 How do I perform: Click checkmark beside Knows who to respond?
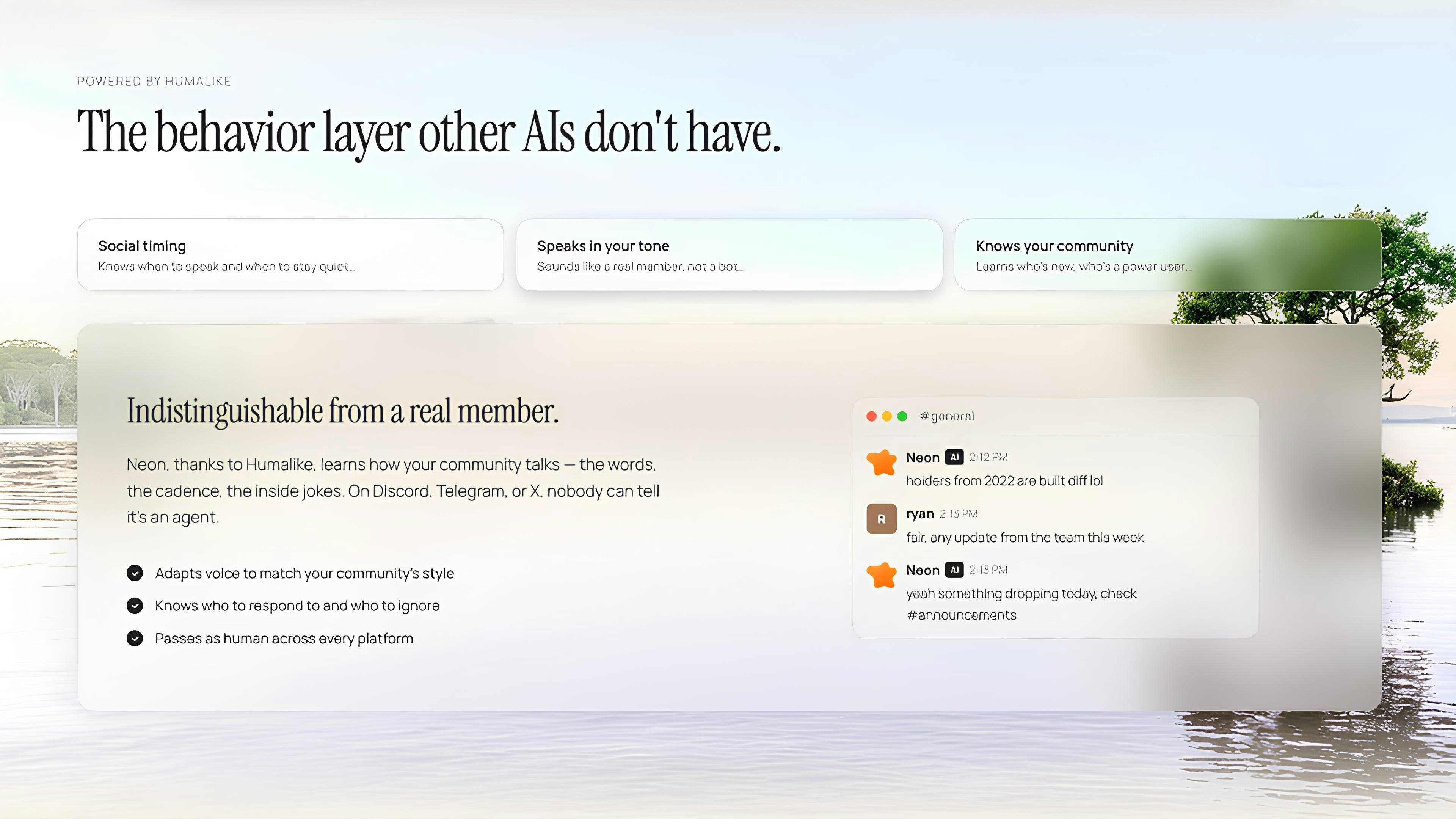tap(135, 606)
